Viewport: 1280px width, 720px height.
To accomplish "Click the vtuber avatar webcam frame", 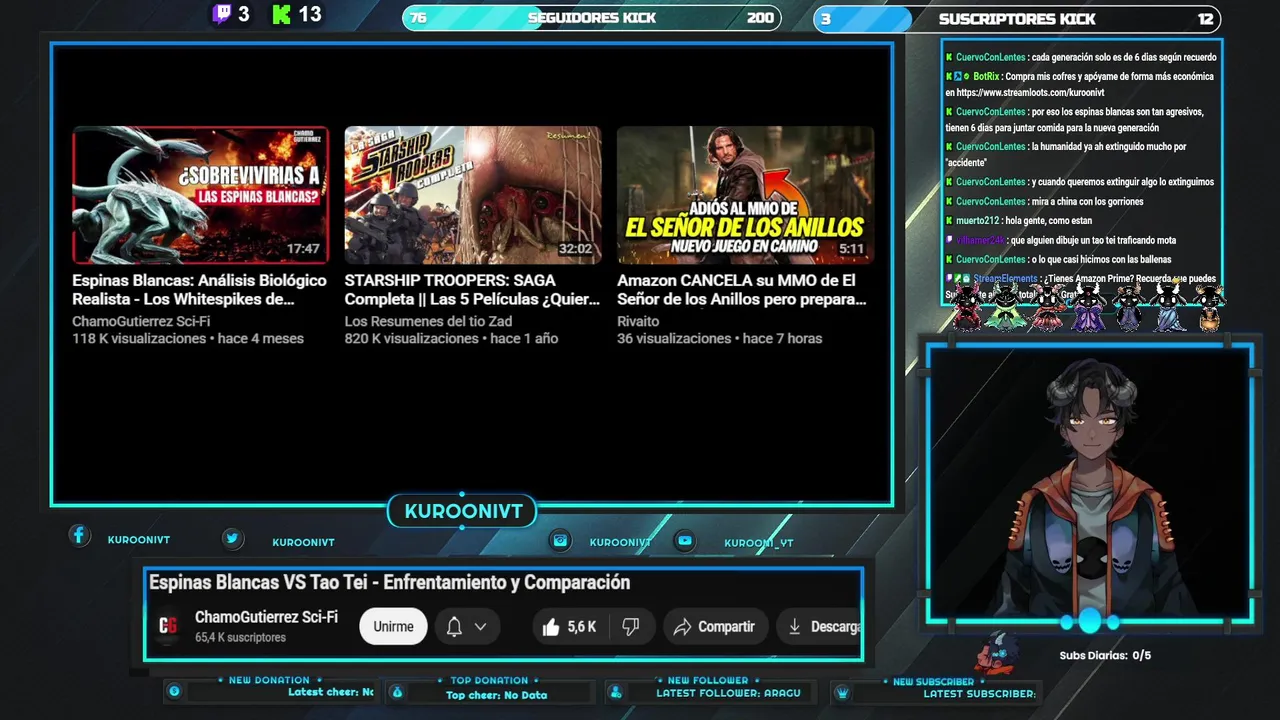I will click(x=1090, y=484).
